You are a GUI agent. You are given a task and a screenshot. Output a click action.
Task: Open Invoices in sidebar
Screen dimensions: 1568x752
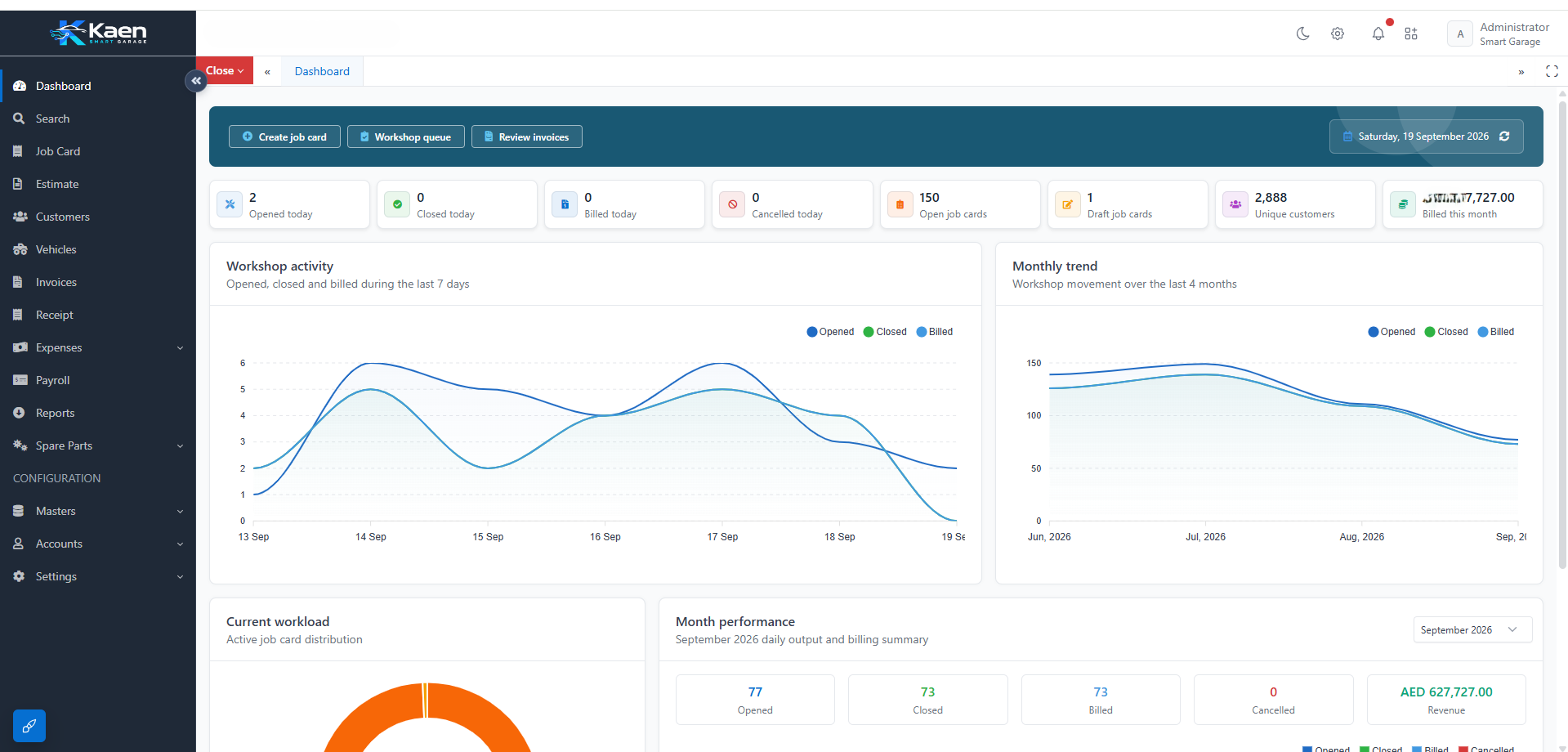[x=98, y=282]
